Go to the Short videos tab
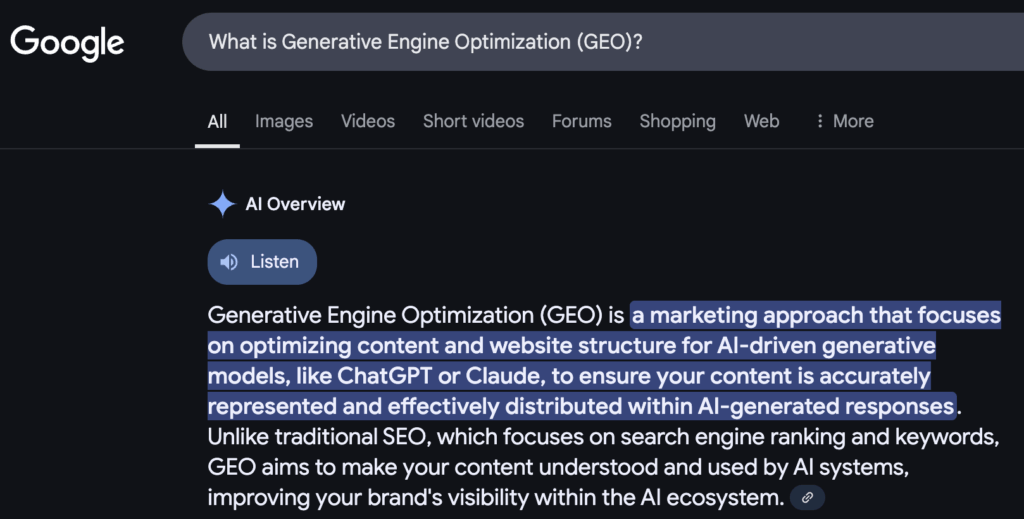This screenshot has width=1024, height=519. click(473, 121)
